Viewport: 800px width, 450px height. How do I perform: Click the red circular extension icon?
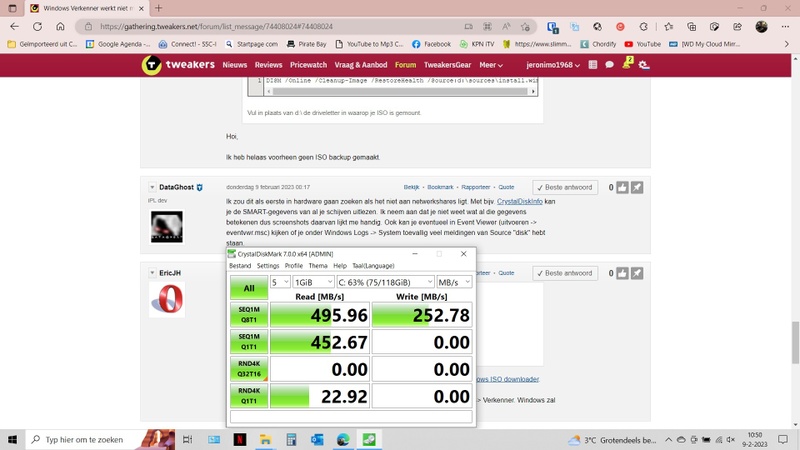point(620,27)
